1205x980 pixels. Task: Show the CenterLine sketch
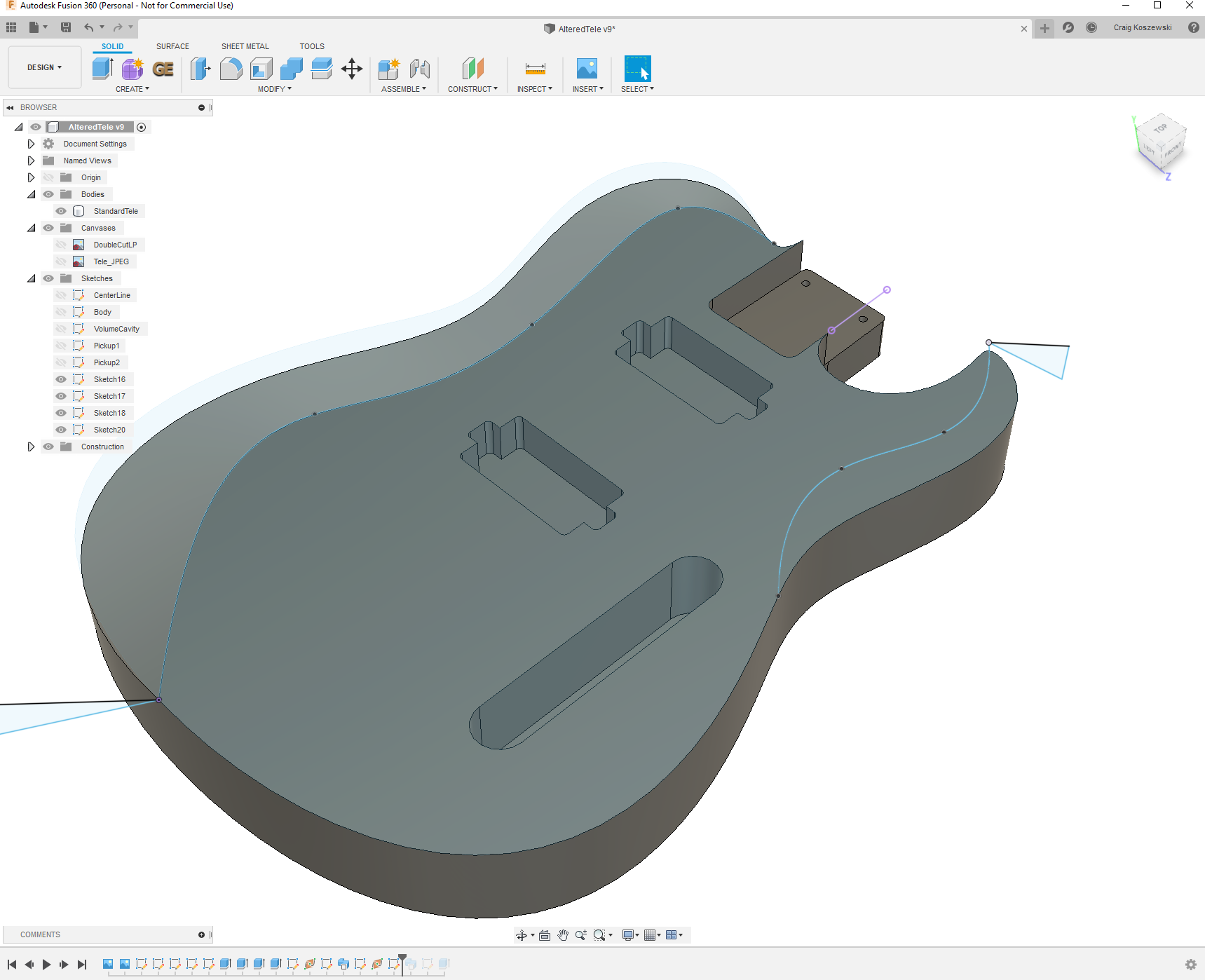(x=61, y=295)
